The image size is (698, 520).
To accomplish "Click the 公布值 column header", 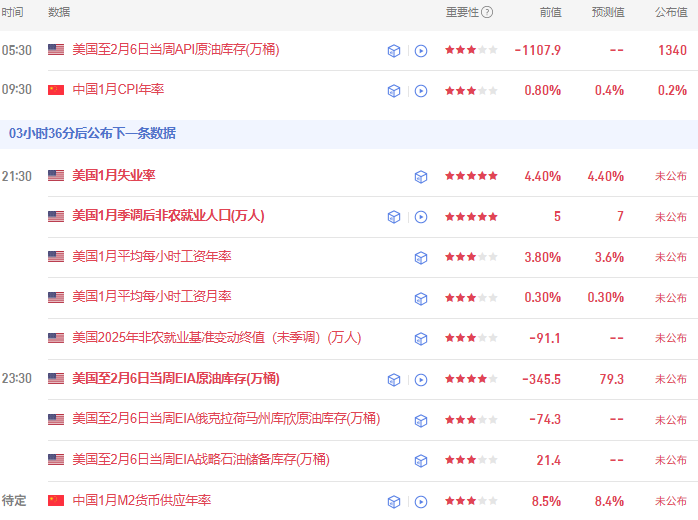I will 671,12.
